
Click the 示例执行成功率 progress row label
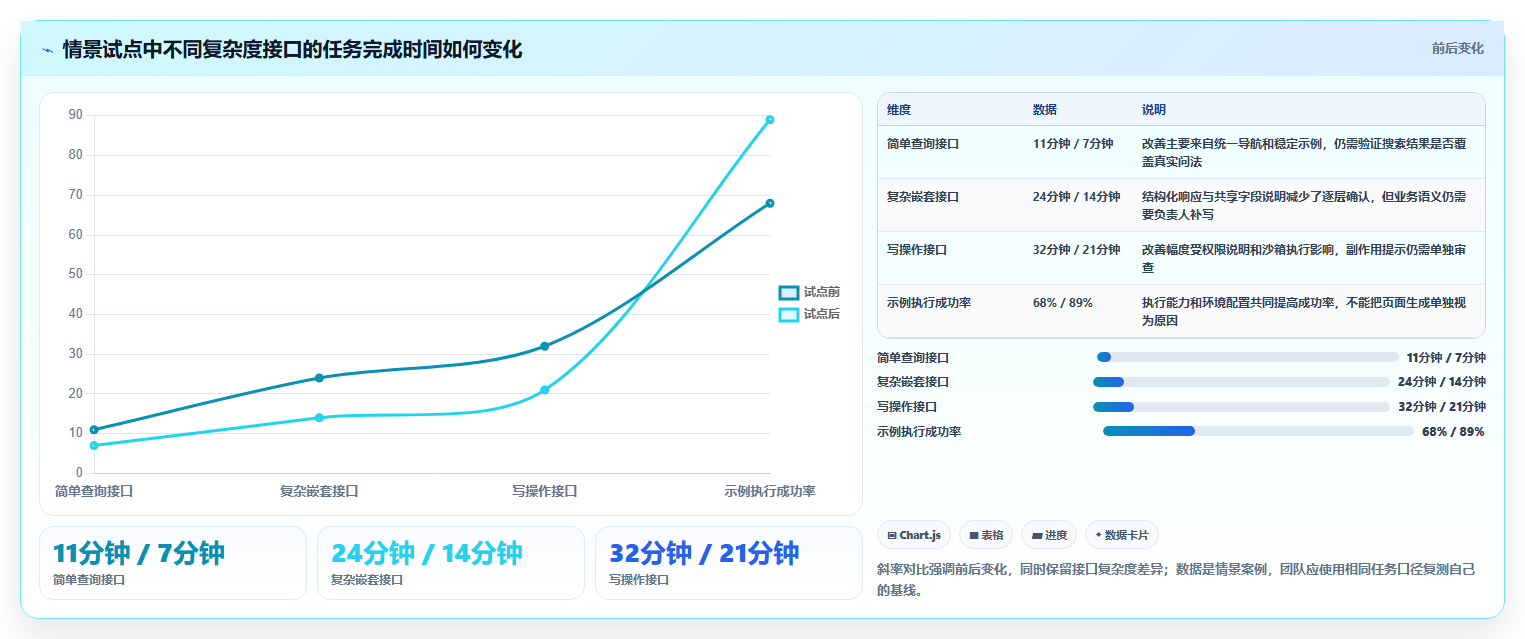coord(919,432)
